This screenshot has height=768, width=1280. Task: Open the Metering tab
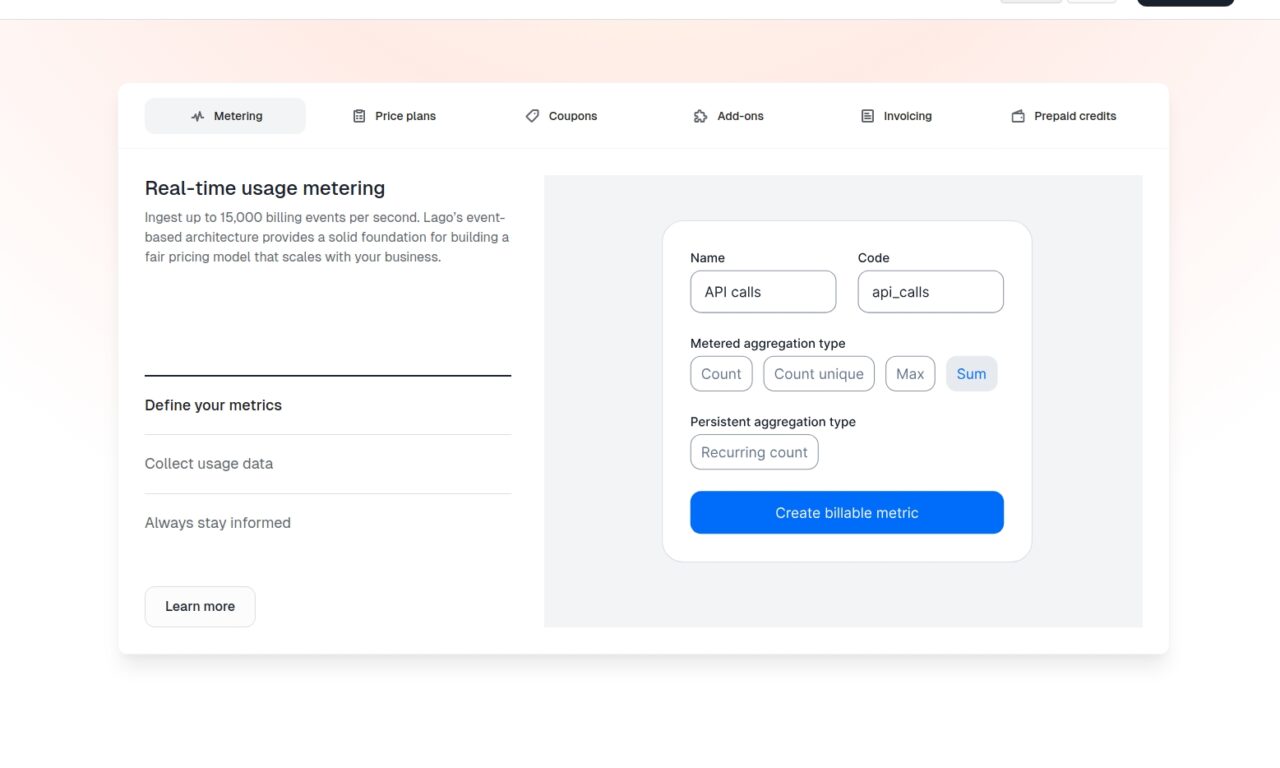click(x=225, y=116)
